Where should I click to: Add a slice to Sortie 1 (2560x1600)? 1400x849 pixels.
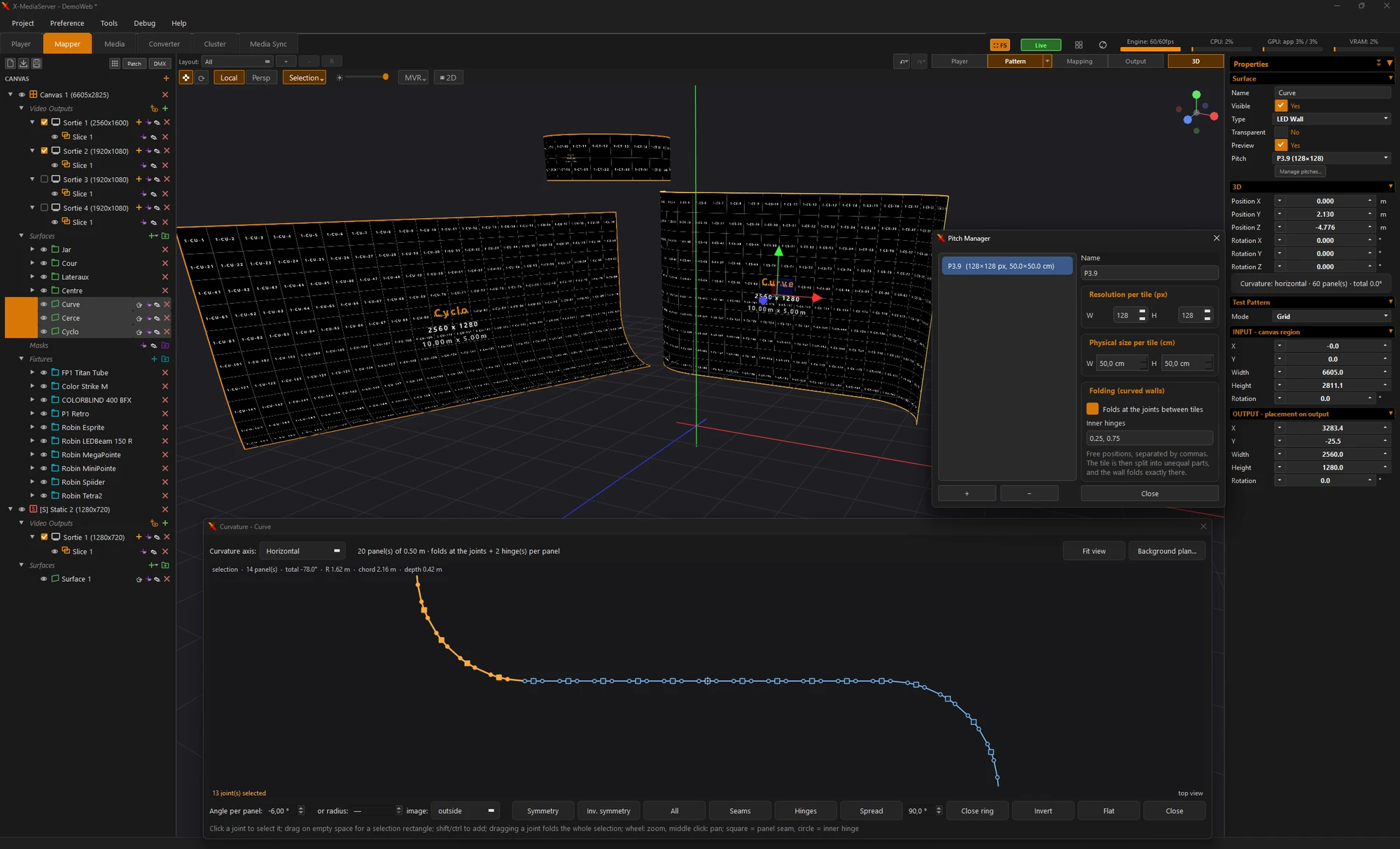[139, 122]
